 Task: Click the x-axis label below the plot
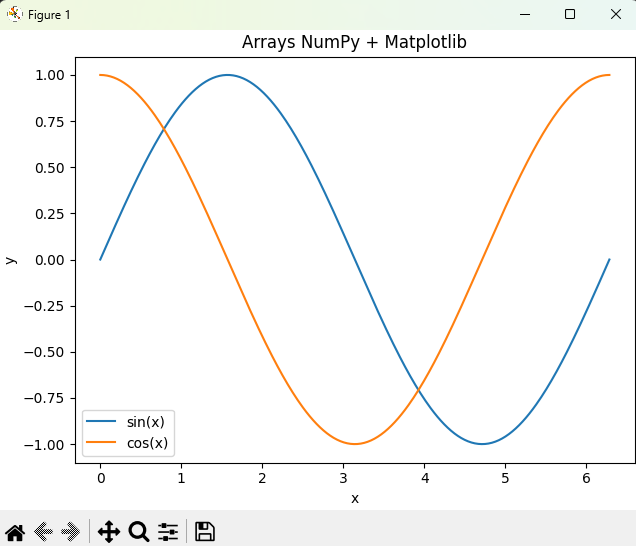354,498
